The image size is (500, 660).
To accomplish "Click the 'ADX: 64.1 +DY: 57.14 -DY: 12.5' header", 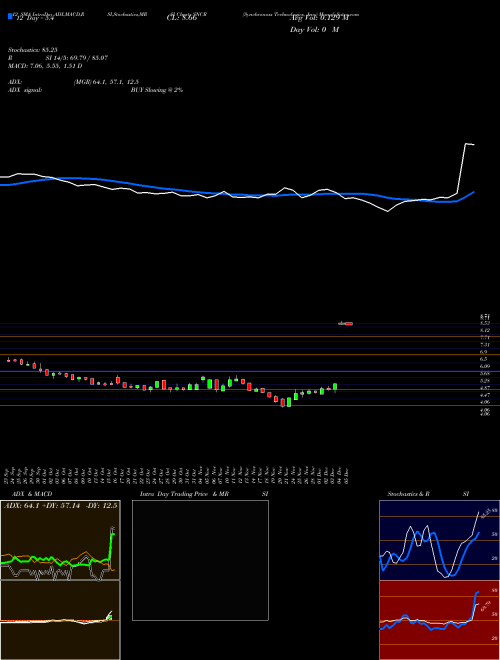I will (x=60, y=505).
